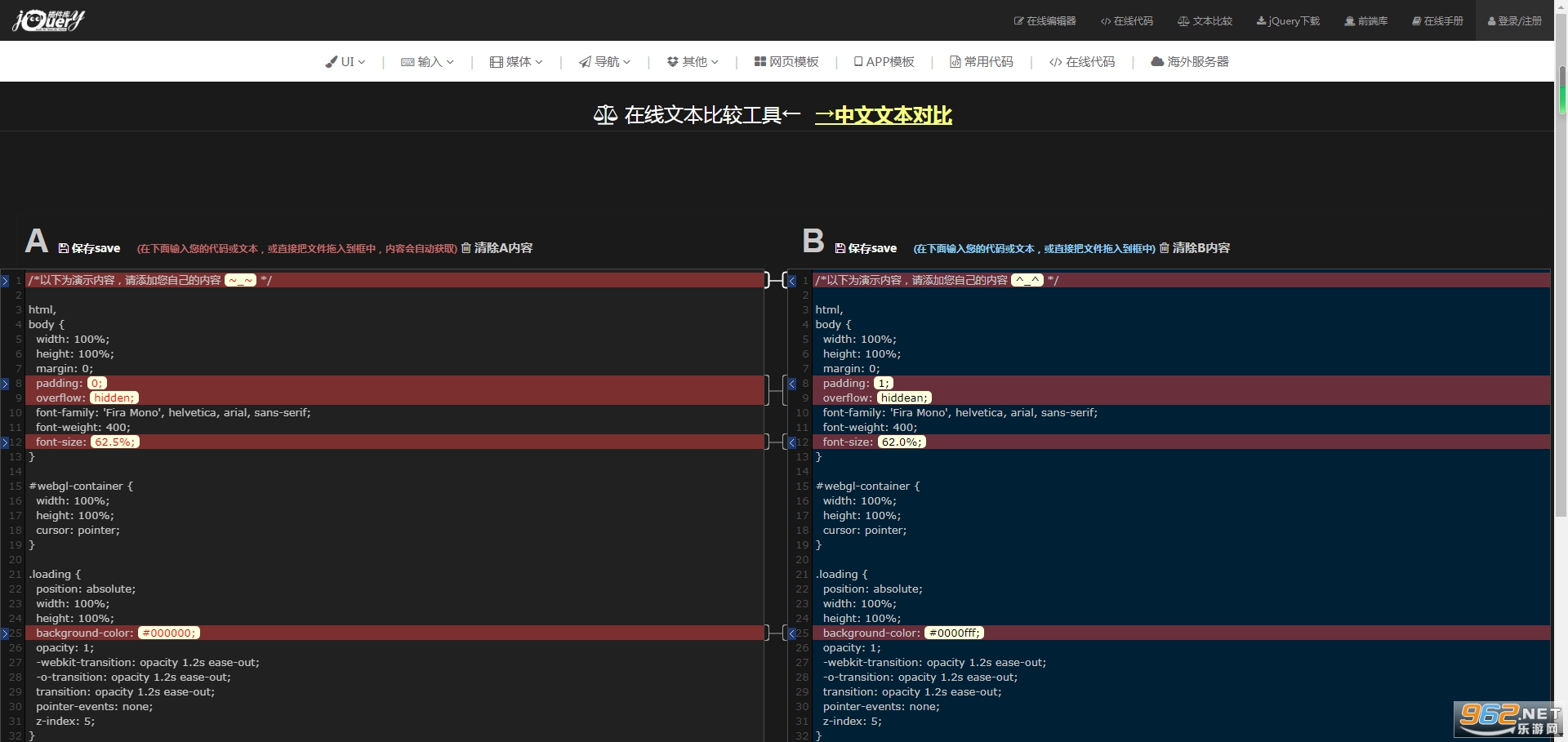Click 'font-size: 62.5%;' in panel A

click(x=87, y=442)
